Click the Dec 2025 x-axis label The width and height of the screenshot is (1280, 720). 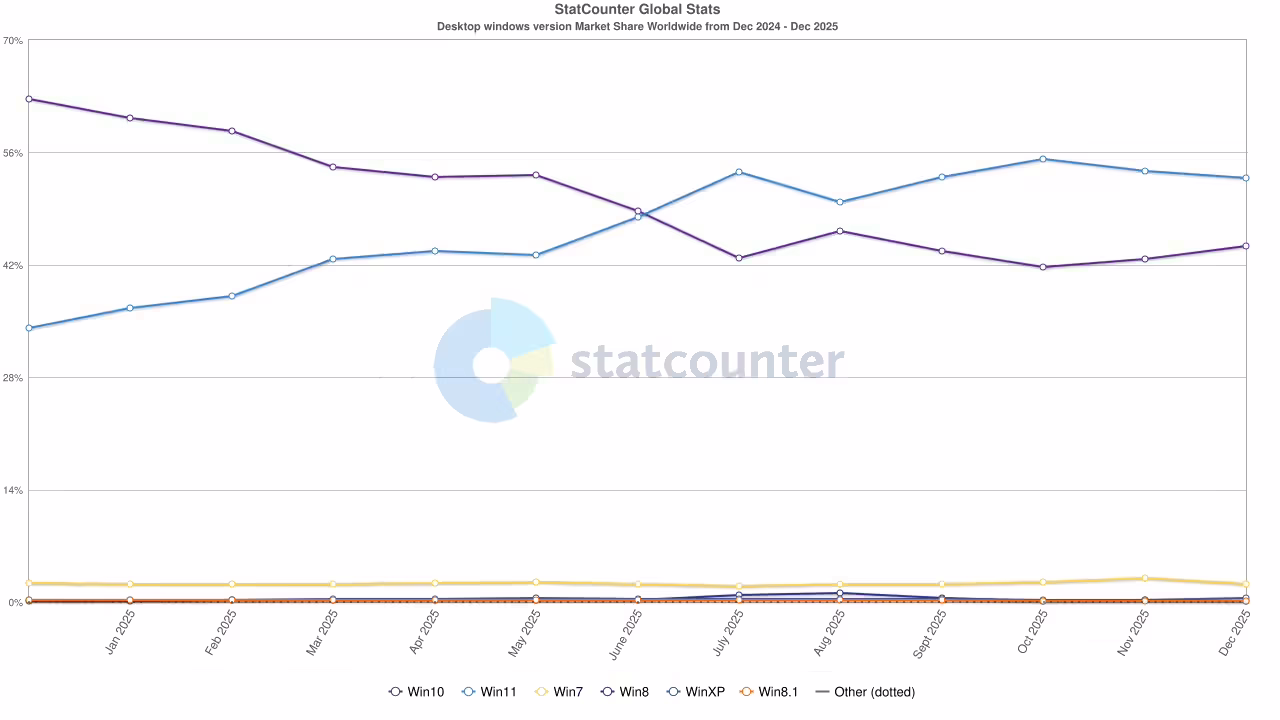[1234, 634]
